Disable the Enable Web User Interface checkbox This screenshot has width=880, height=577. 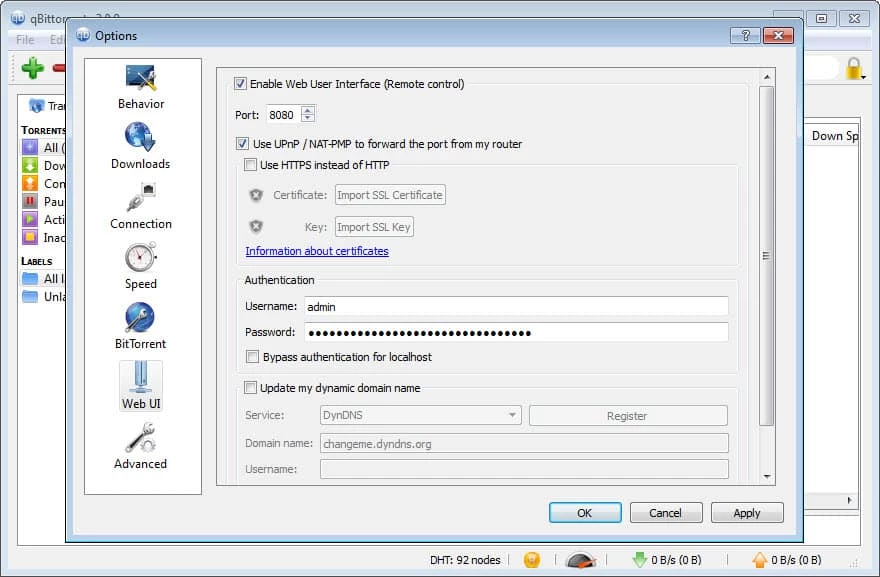click(x=240, y=84)
